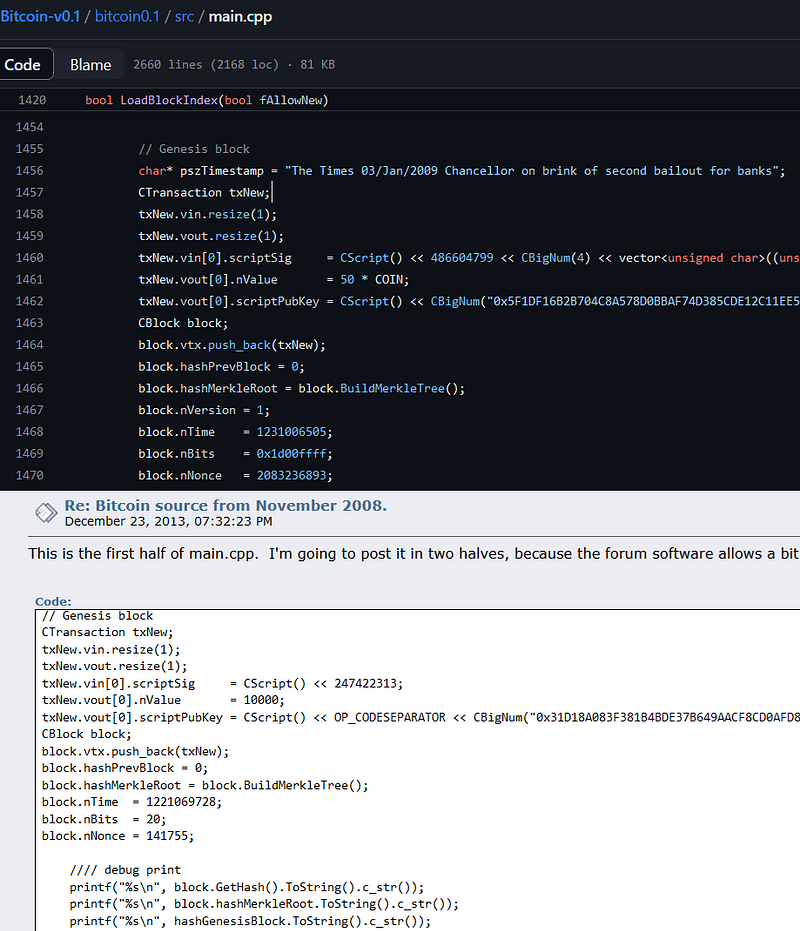Screen dimensions: 800x931
Task: Click line number 1468 in gutter
Action: [x=30, y=432]
